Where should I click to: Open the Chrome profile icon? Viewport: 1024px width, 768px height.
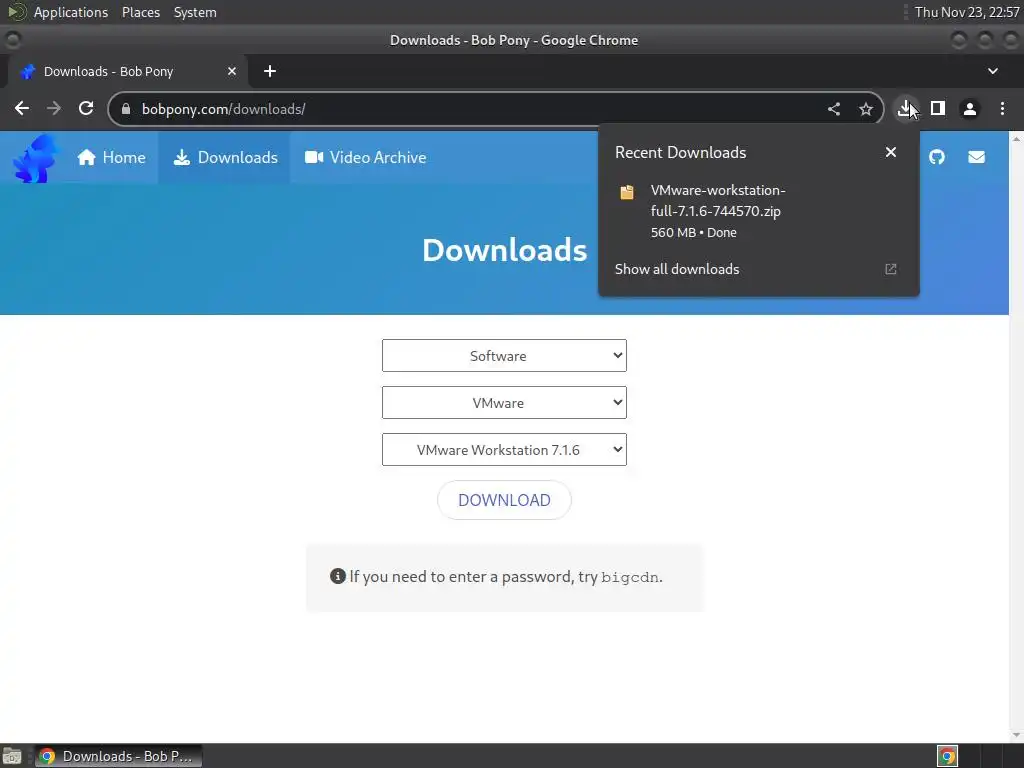click(970, 108)
